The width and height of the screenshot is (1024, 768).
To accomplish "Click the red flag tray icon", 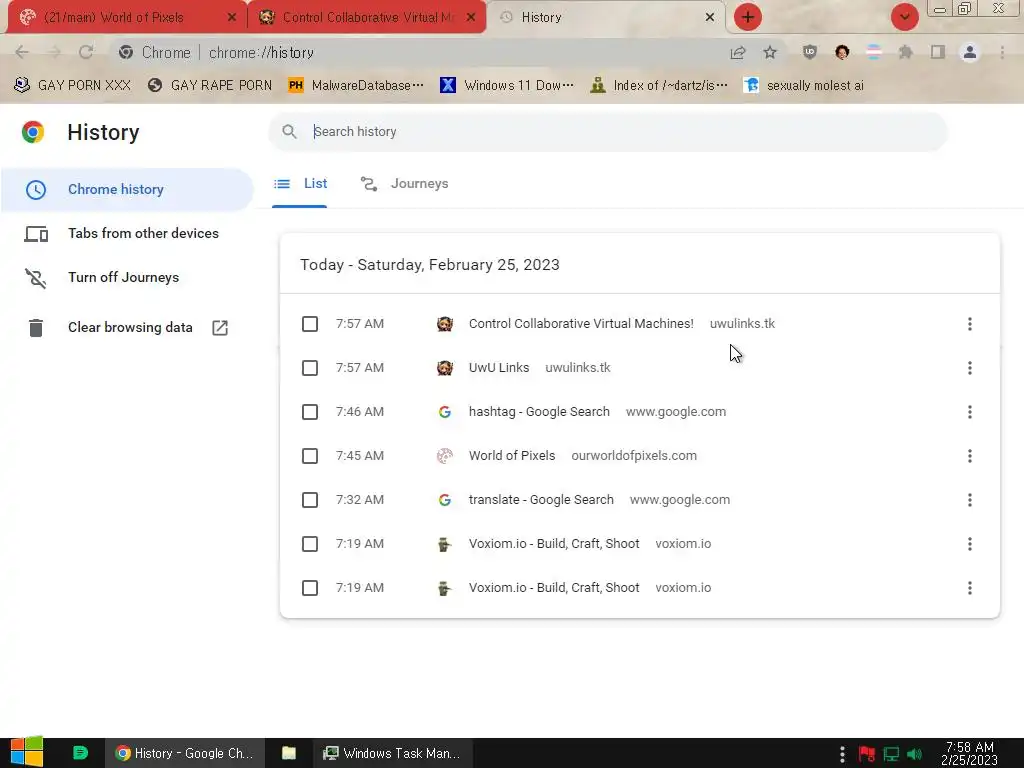I will coord(867,754).
